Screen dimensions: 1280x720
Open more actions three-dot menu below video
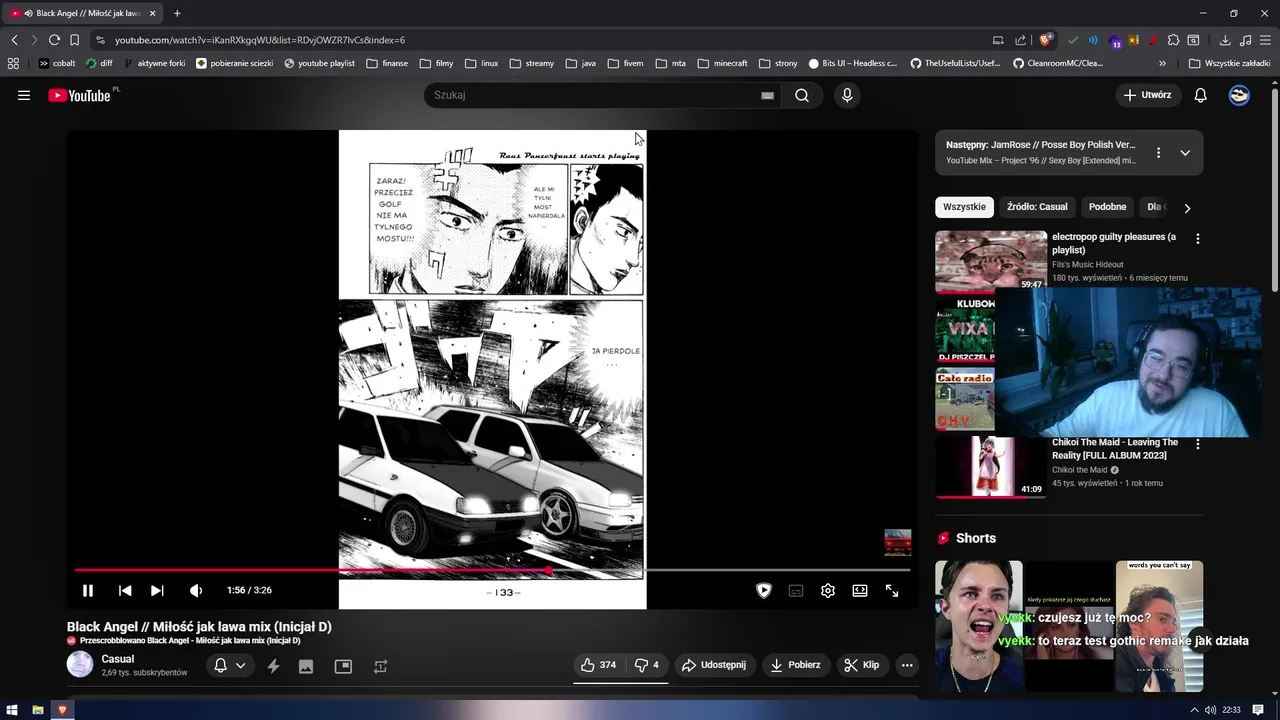click(x=907, y=665)
